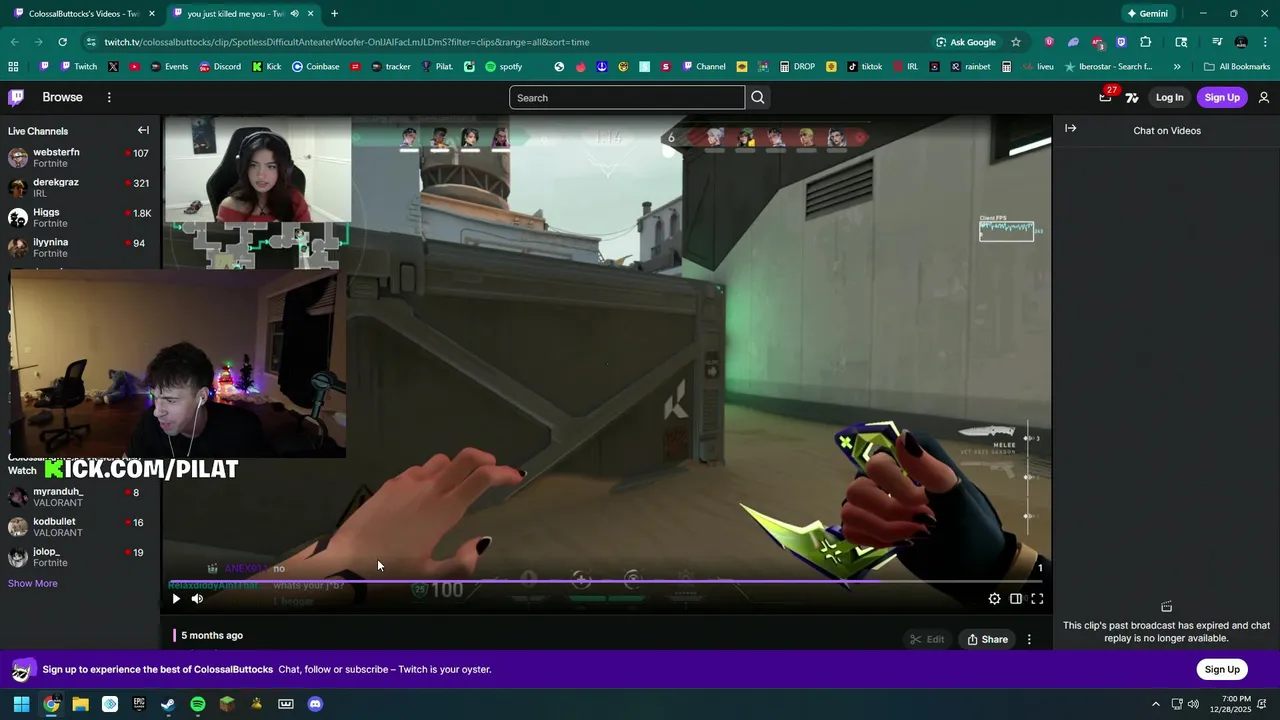Open myranduh_ VALORANT channel
Viewport: 1280px width, 720px height.
tap(78, 497)
